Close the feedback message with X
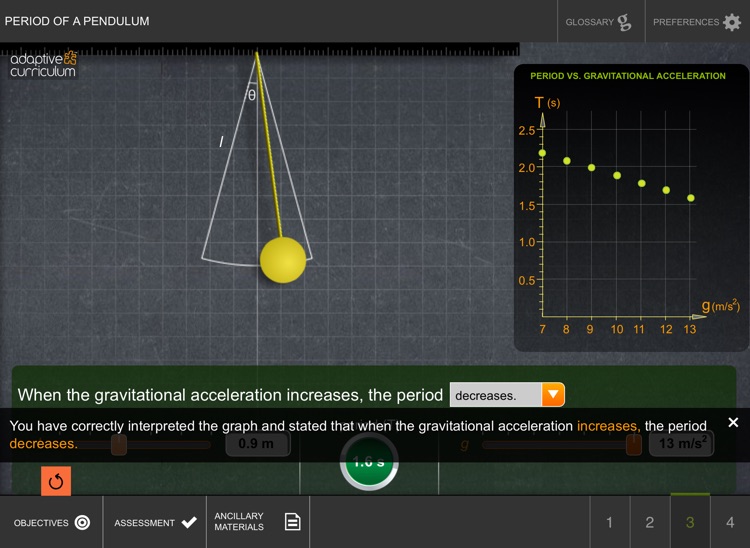Image resolution: width=750 pixels, height=548 pixels. pos(733,422)
